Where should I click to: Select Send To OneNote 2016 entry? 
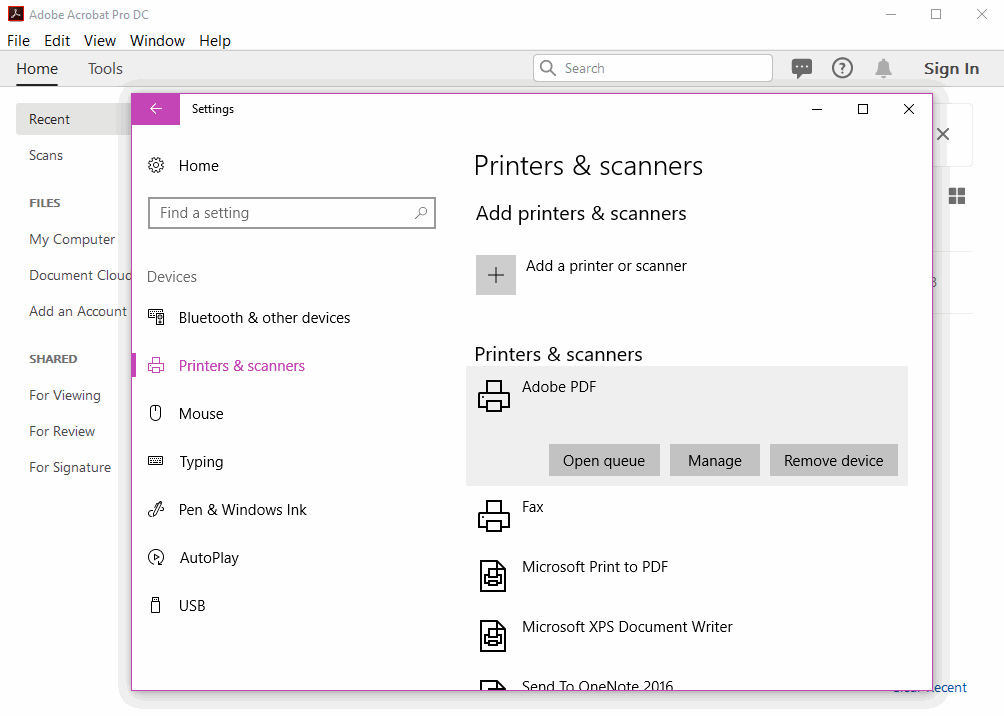[597, 685]
